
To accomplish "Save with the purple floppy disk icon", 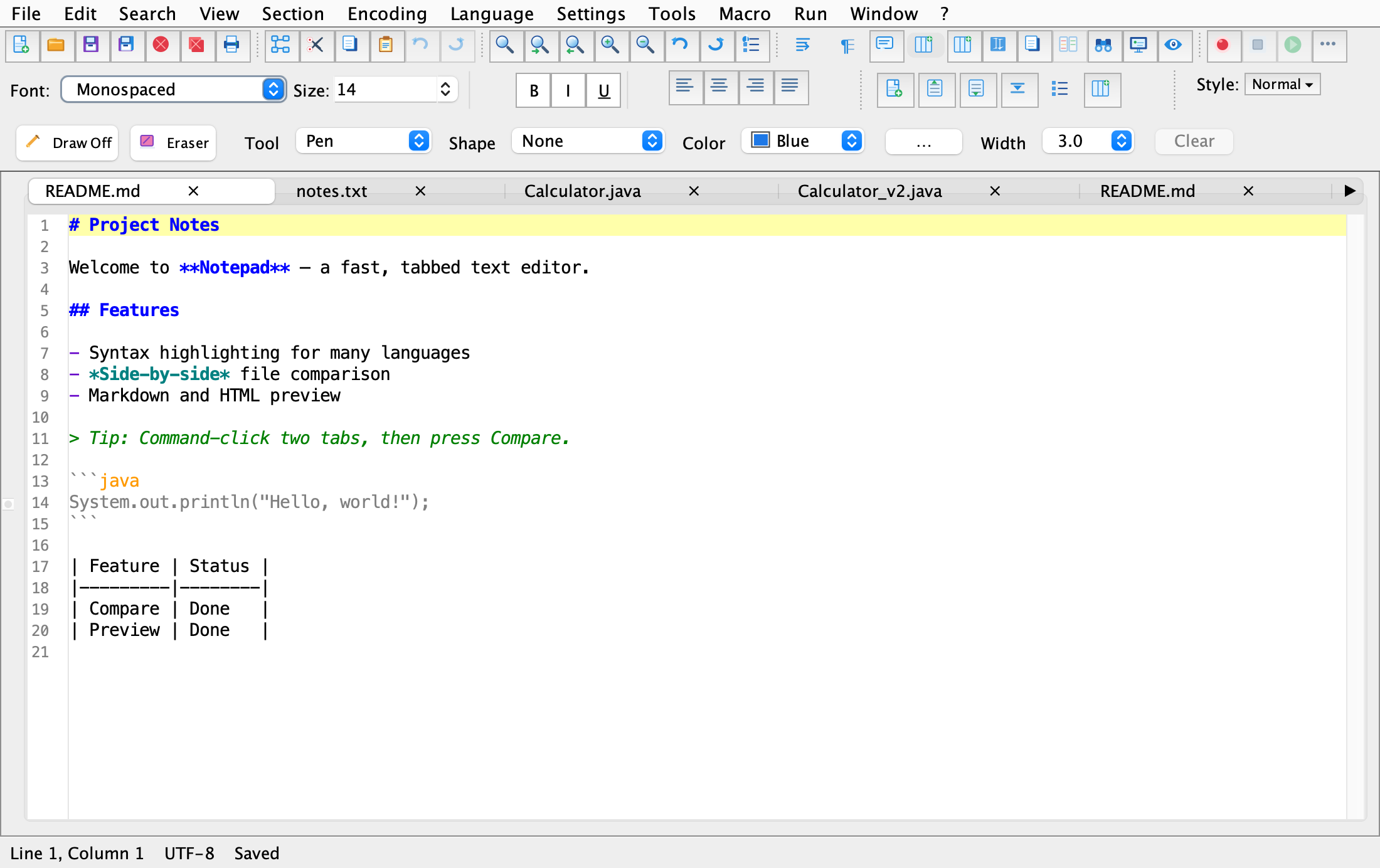I will tap(92, 45).
